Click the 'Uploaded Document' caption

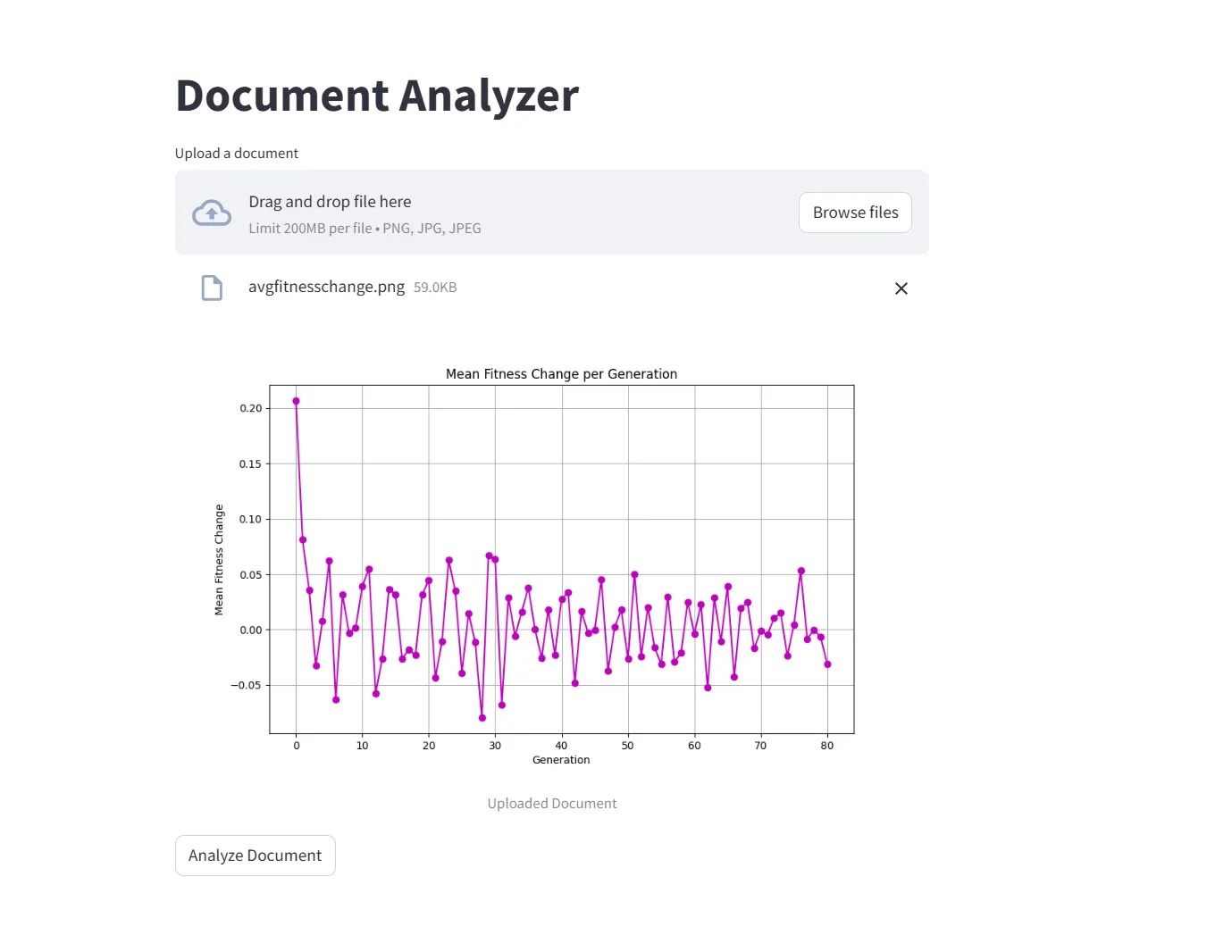pyautogui.click(x=552, y=804)
